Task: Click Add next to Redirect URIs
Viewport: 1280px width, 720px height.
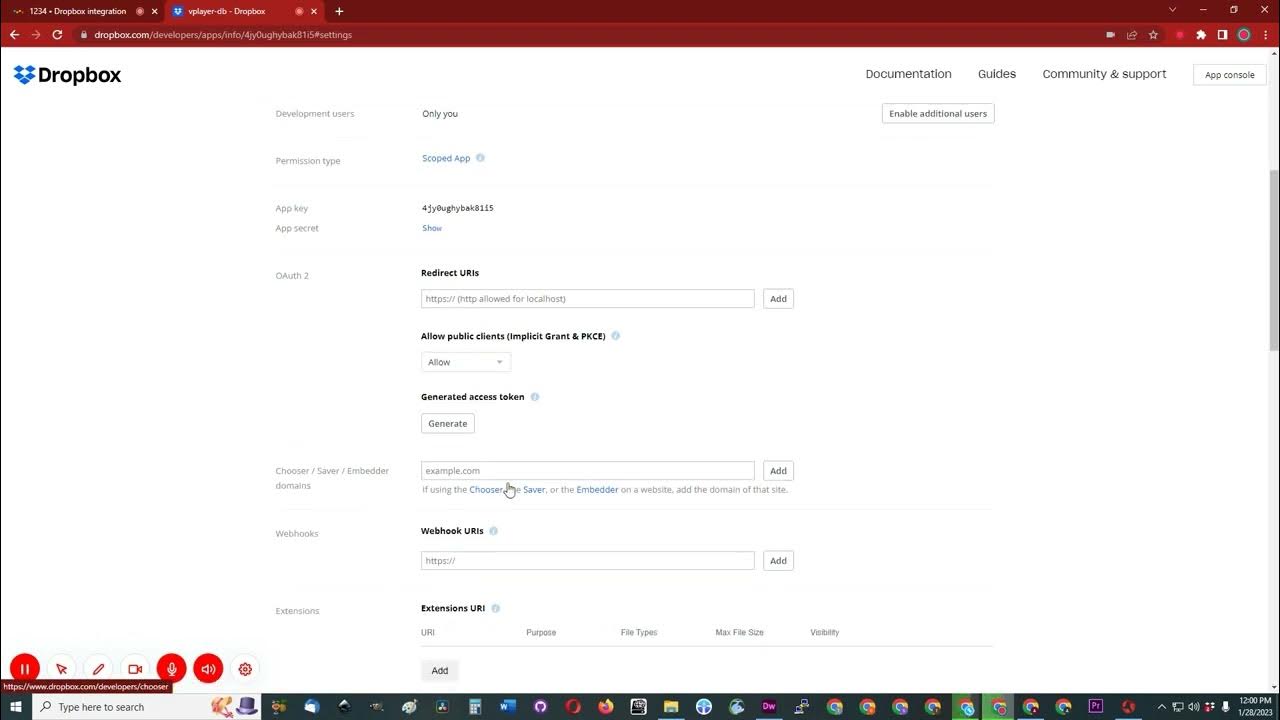Action: [778, 299]
